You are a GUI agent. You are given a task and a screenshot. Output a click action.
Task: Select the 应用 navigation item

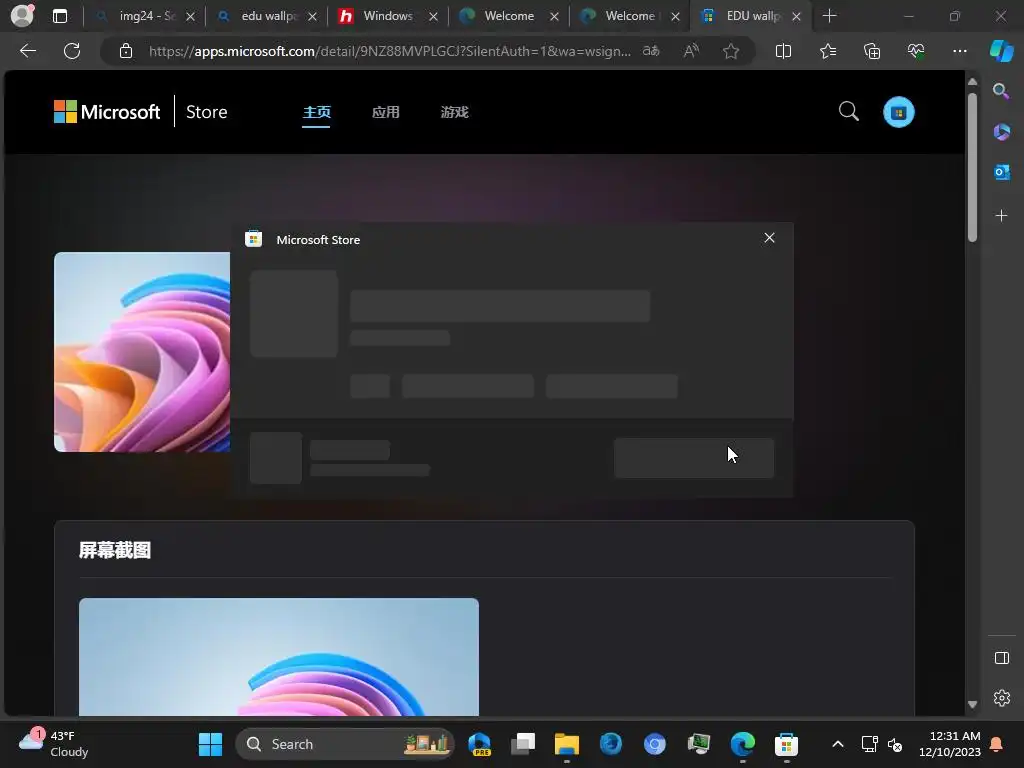(385, 112)
